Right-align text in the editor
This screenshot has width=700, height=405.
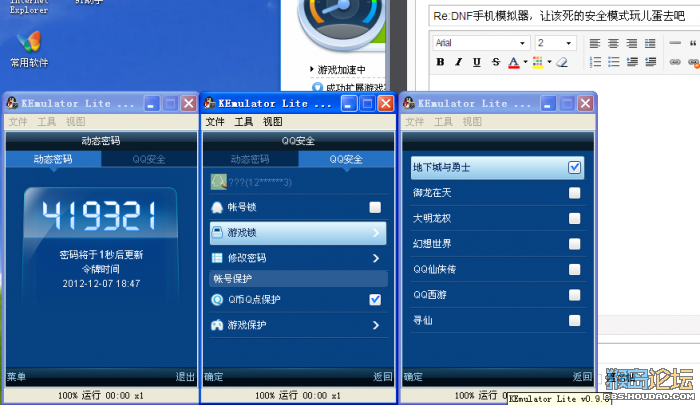point(632,43)
